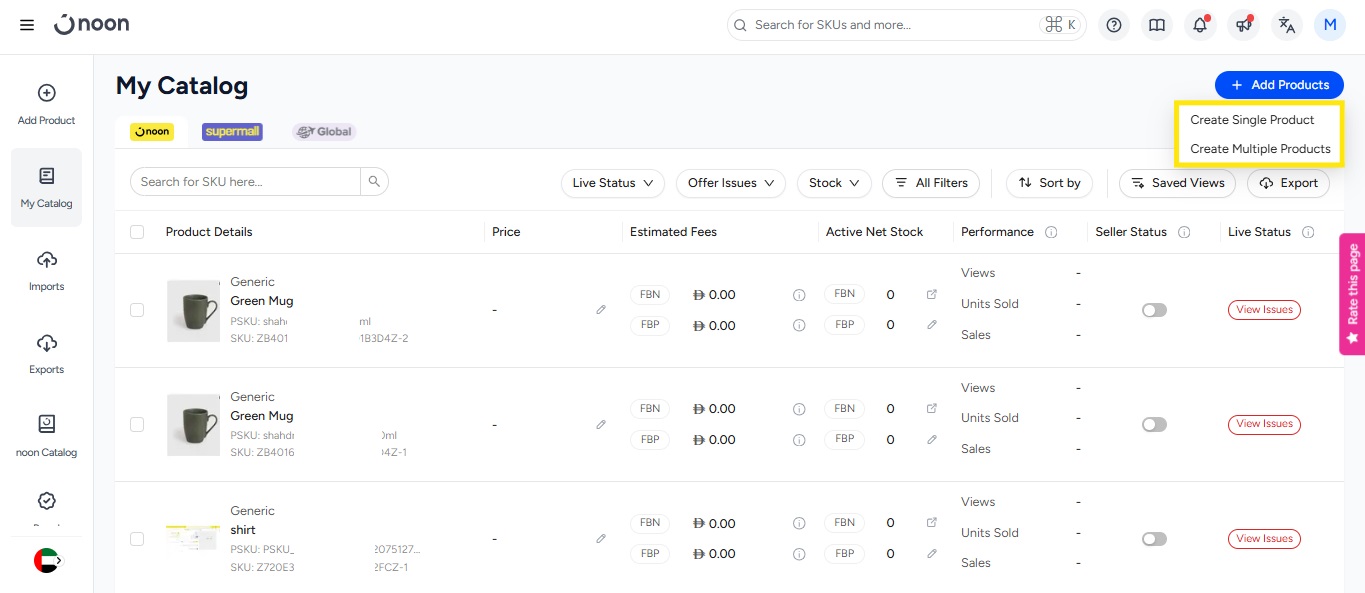Click the Search for SKU here input

coord(245,181)
